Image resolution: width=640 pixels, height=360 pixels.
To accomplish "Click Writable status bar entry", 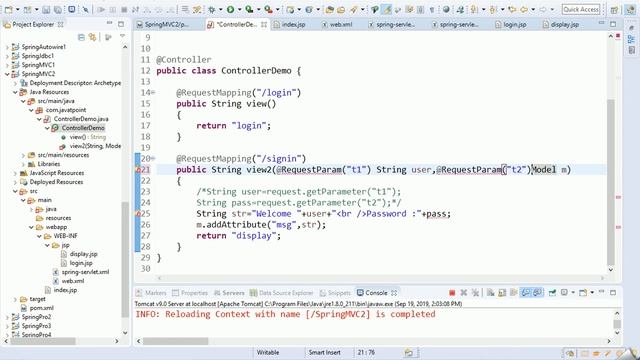I will 268,352.
